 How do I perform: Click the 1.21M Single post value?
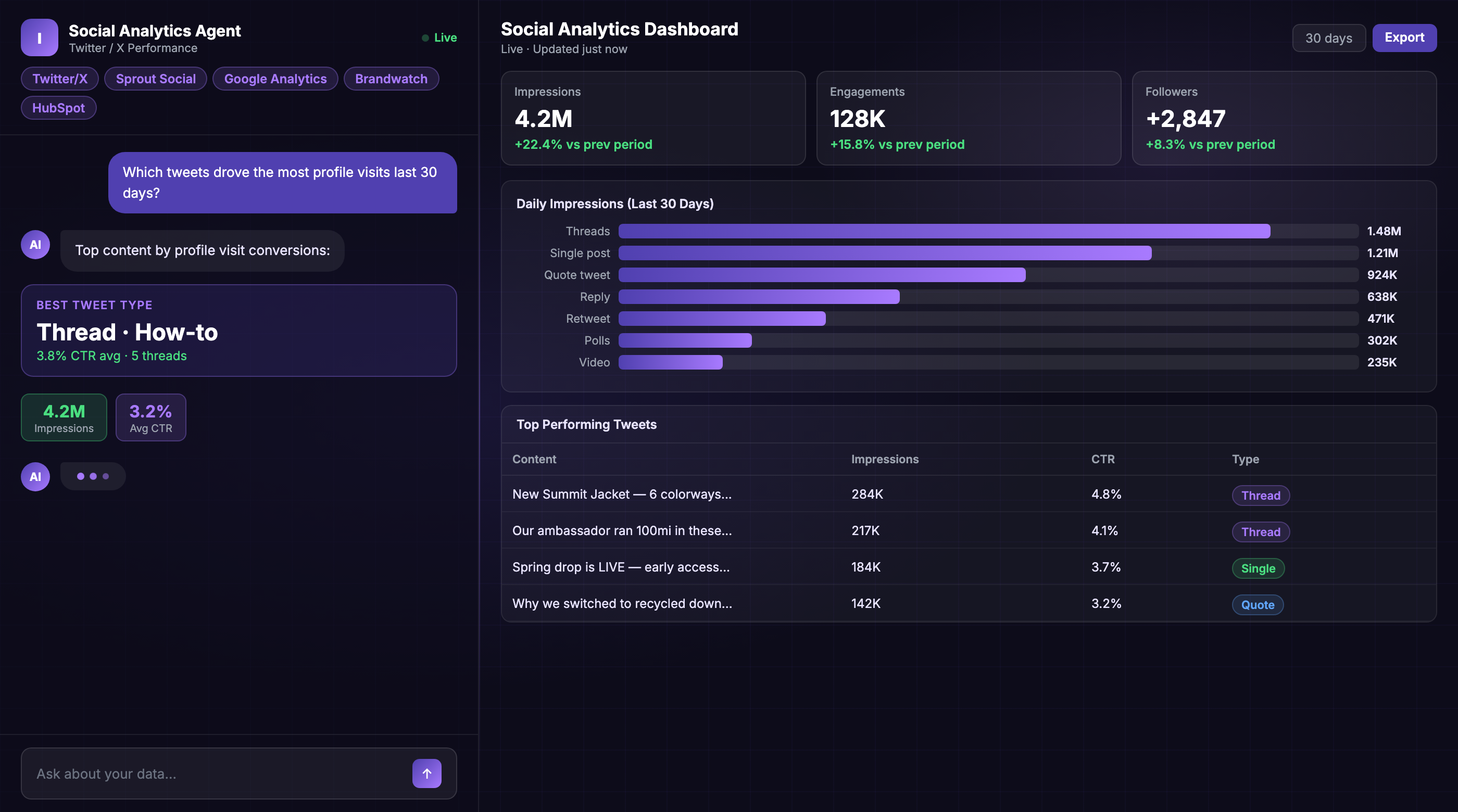(x=1382, y=253)
